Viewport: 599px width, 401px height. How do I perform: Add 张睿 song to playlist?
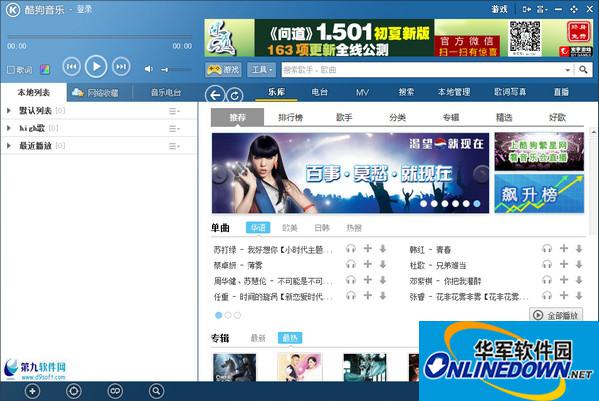click(x=564, y=296)
